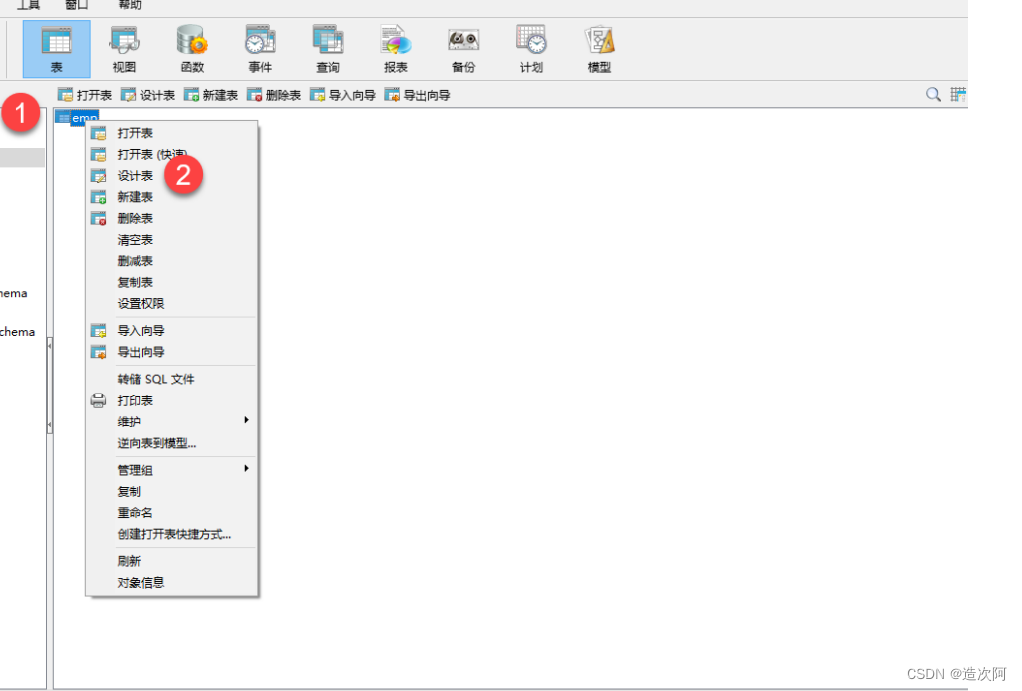Choose 重命名 in context menu
This screenshot has height=691, width=1022.
point(172,513)
